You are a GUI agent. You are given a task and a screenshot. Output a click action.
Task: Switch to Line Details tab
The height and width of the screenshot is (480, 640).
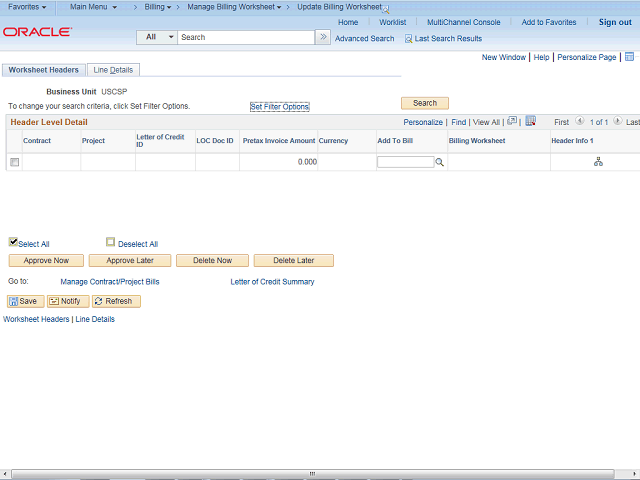pyautogui.click(x=113, y=70)
